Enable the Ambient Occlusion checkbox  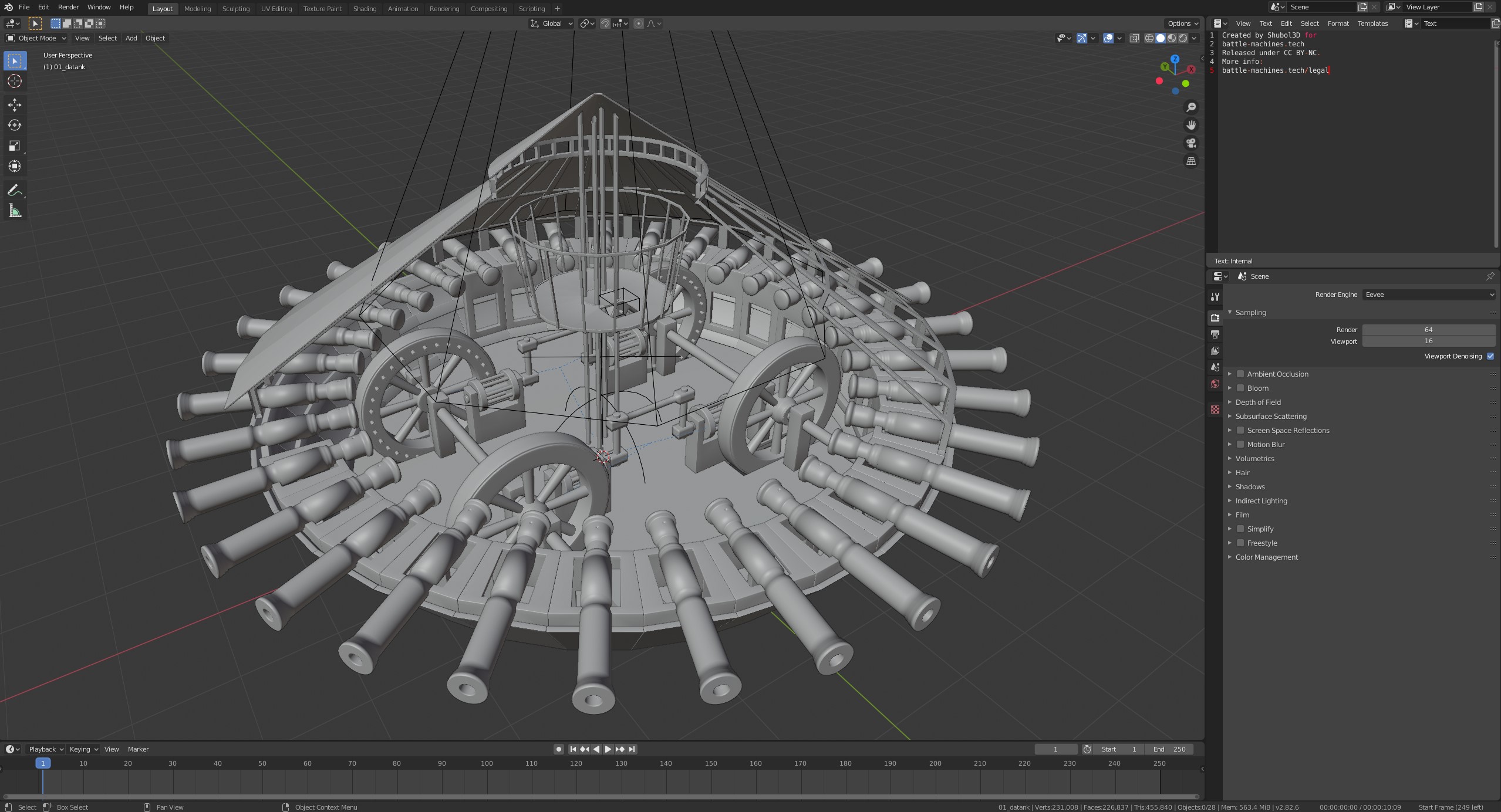tap(1240, 374)
